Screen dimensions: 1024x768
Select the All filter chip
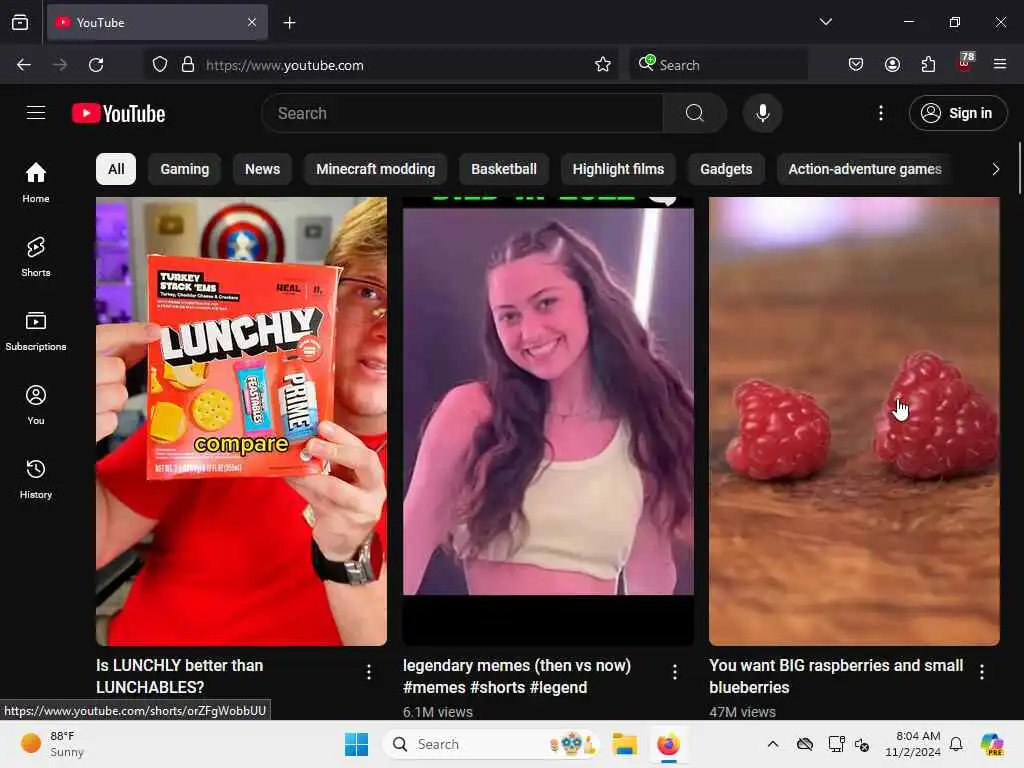(x=116, y=169)
